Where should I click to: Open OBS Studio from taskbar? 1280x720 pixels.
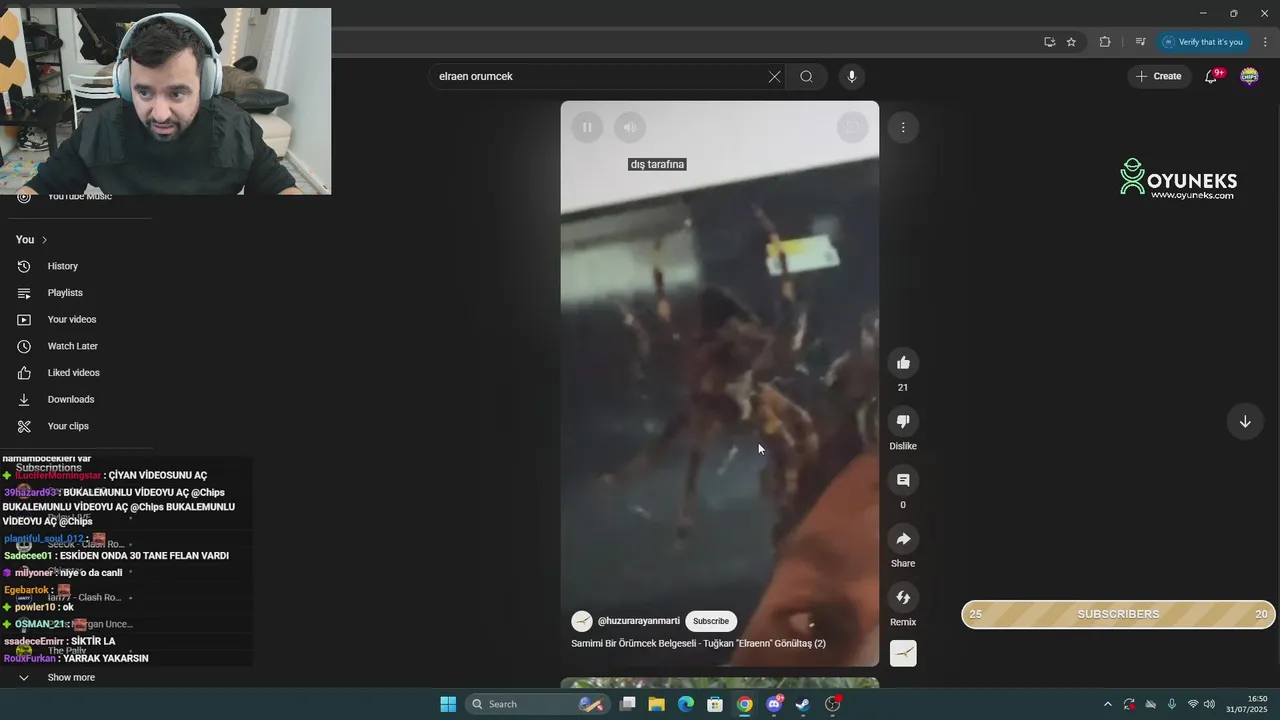[833, 704]
